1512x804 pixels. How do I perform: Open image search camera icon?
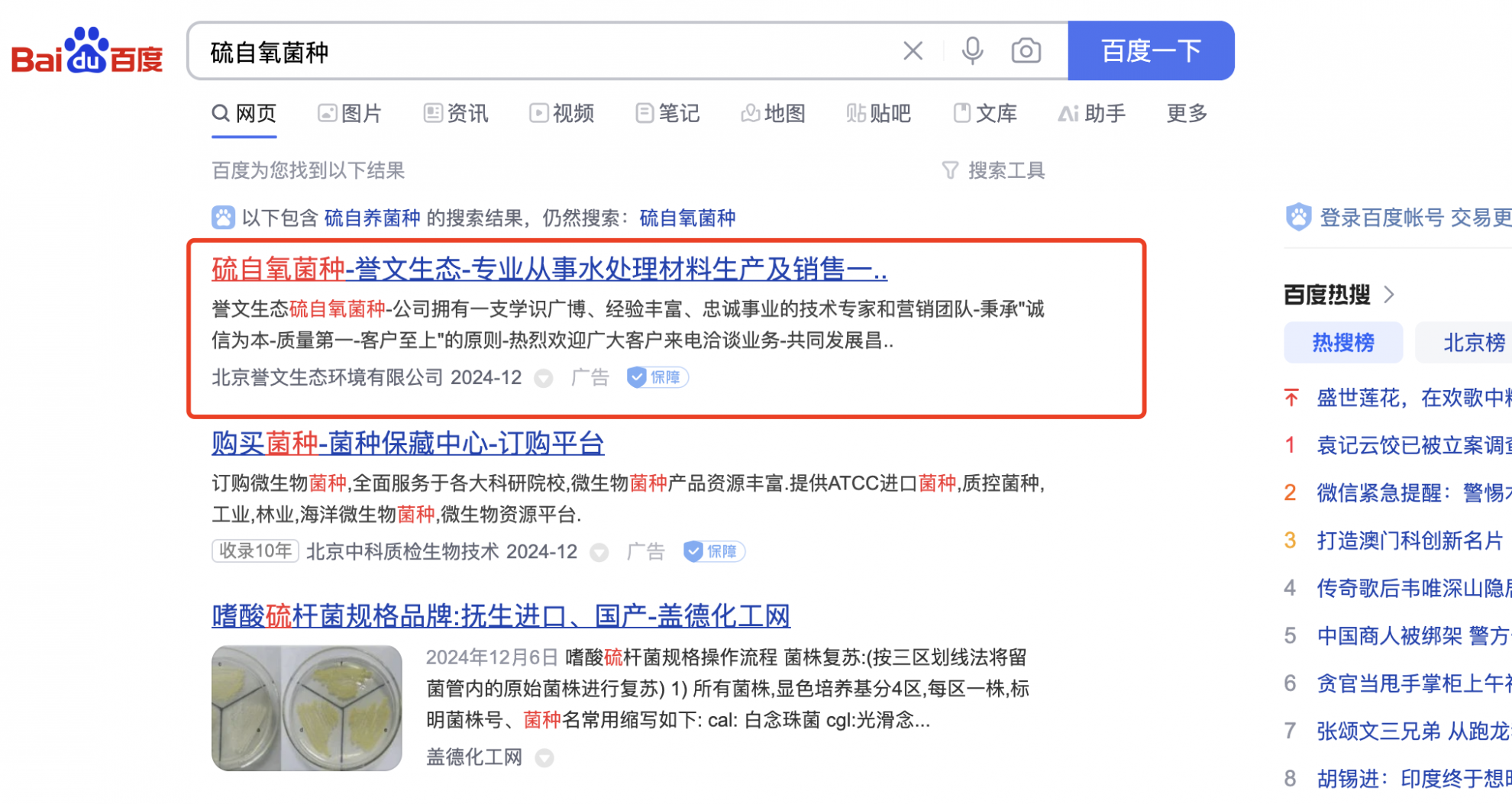1026,51
